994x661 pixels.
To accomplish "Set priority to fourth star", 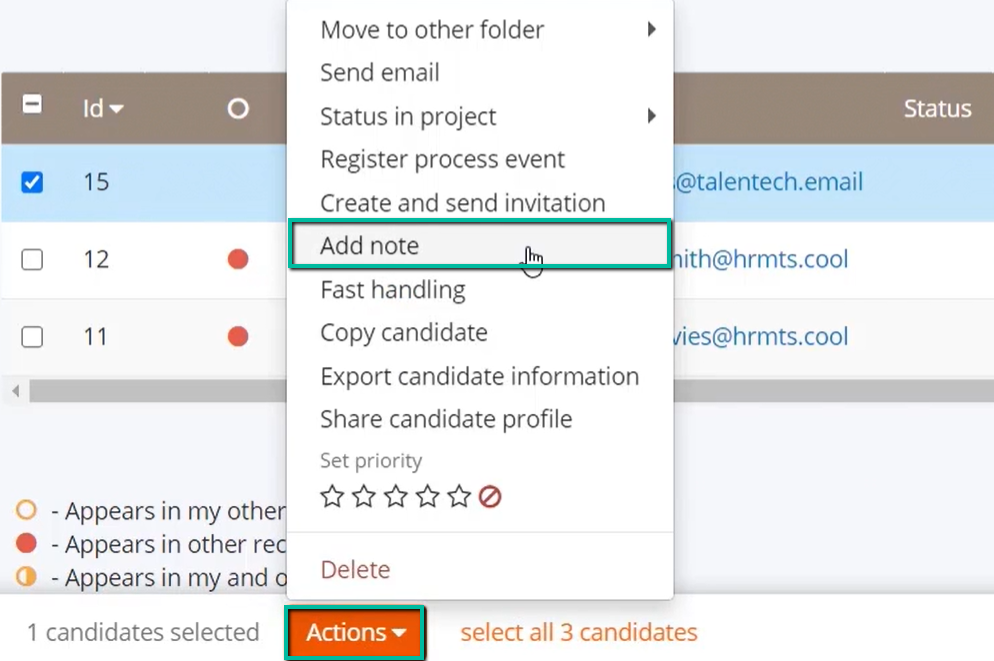I will (427, 496).
